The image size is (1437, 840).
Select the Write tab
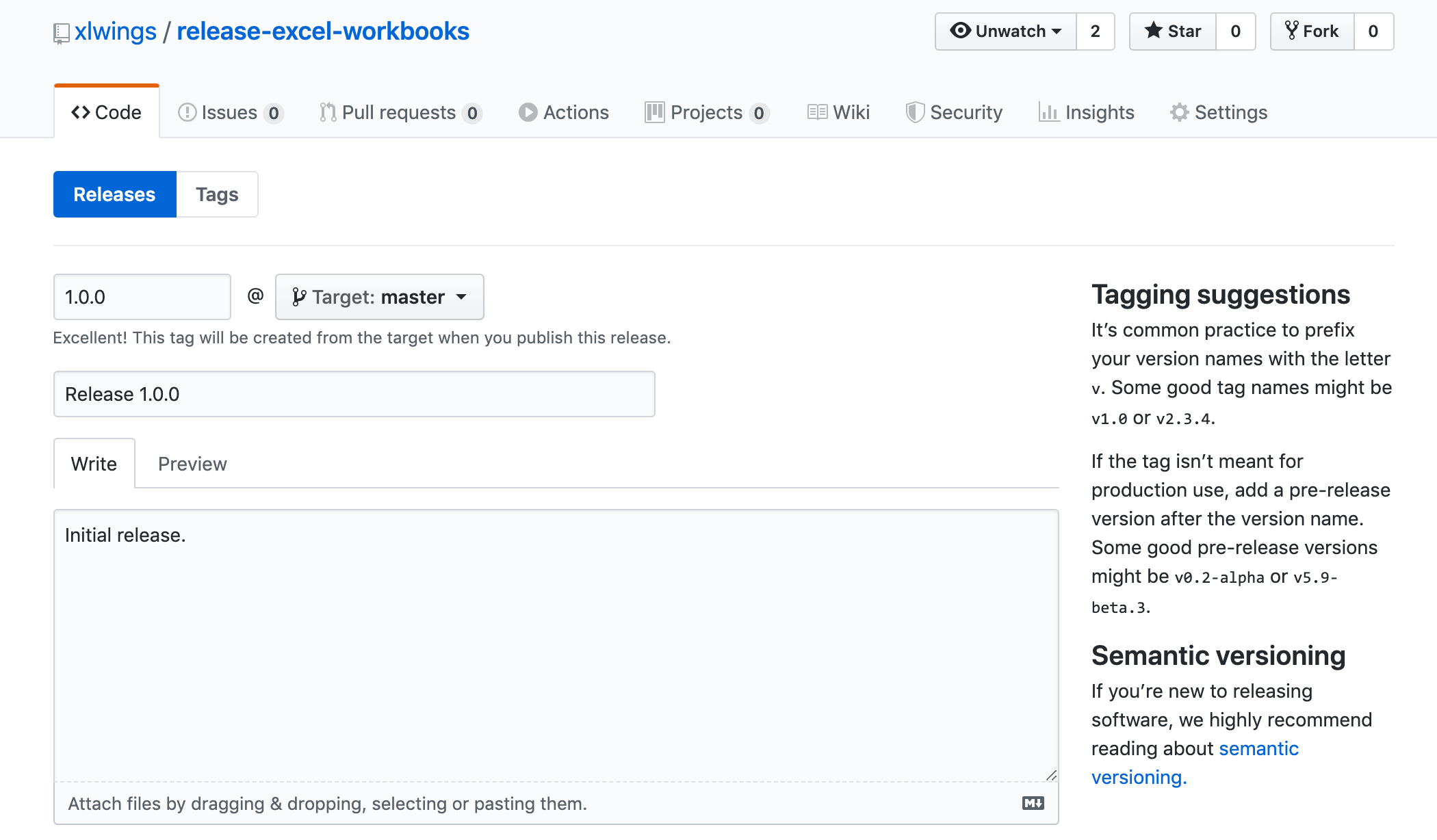click(x=94, y=463)
